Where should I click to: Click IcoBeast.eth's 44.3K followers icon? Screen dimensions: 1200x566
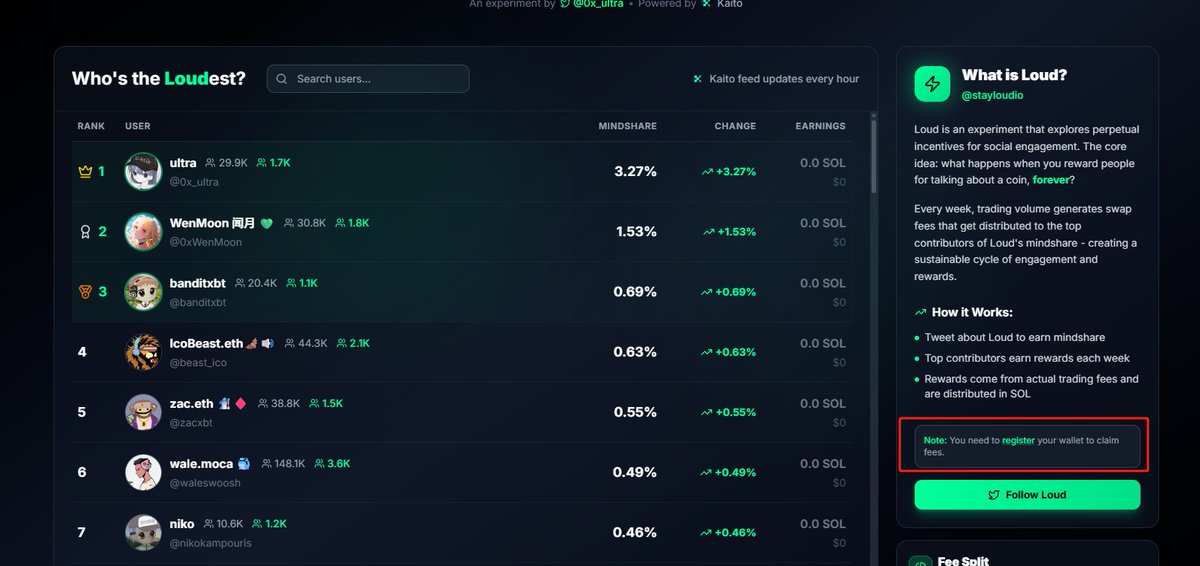tap(290, 343)
